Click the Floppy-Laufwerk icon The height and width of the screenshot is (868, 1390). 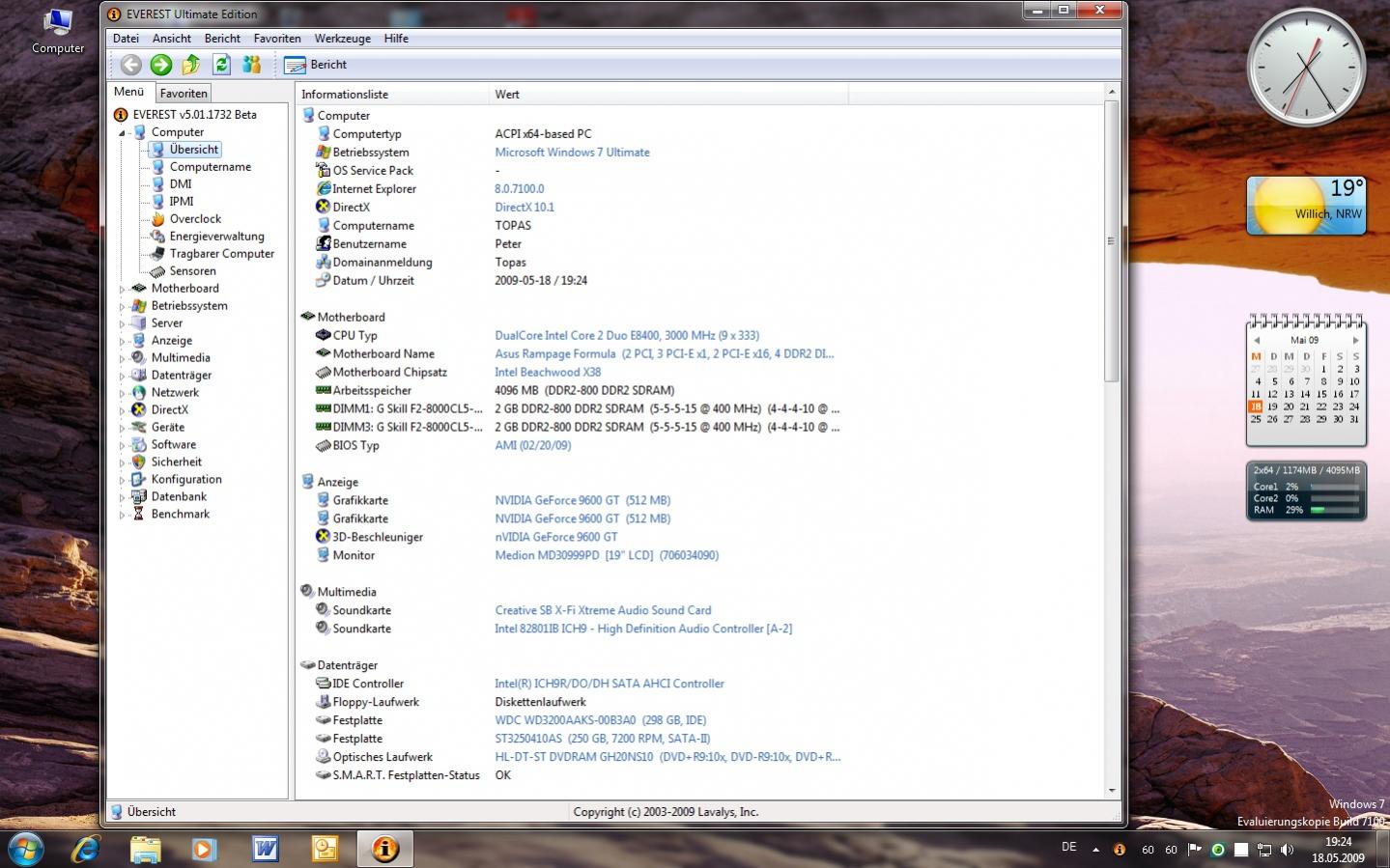coord(324,702)
